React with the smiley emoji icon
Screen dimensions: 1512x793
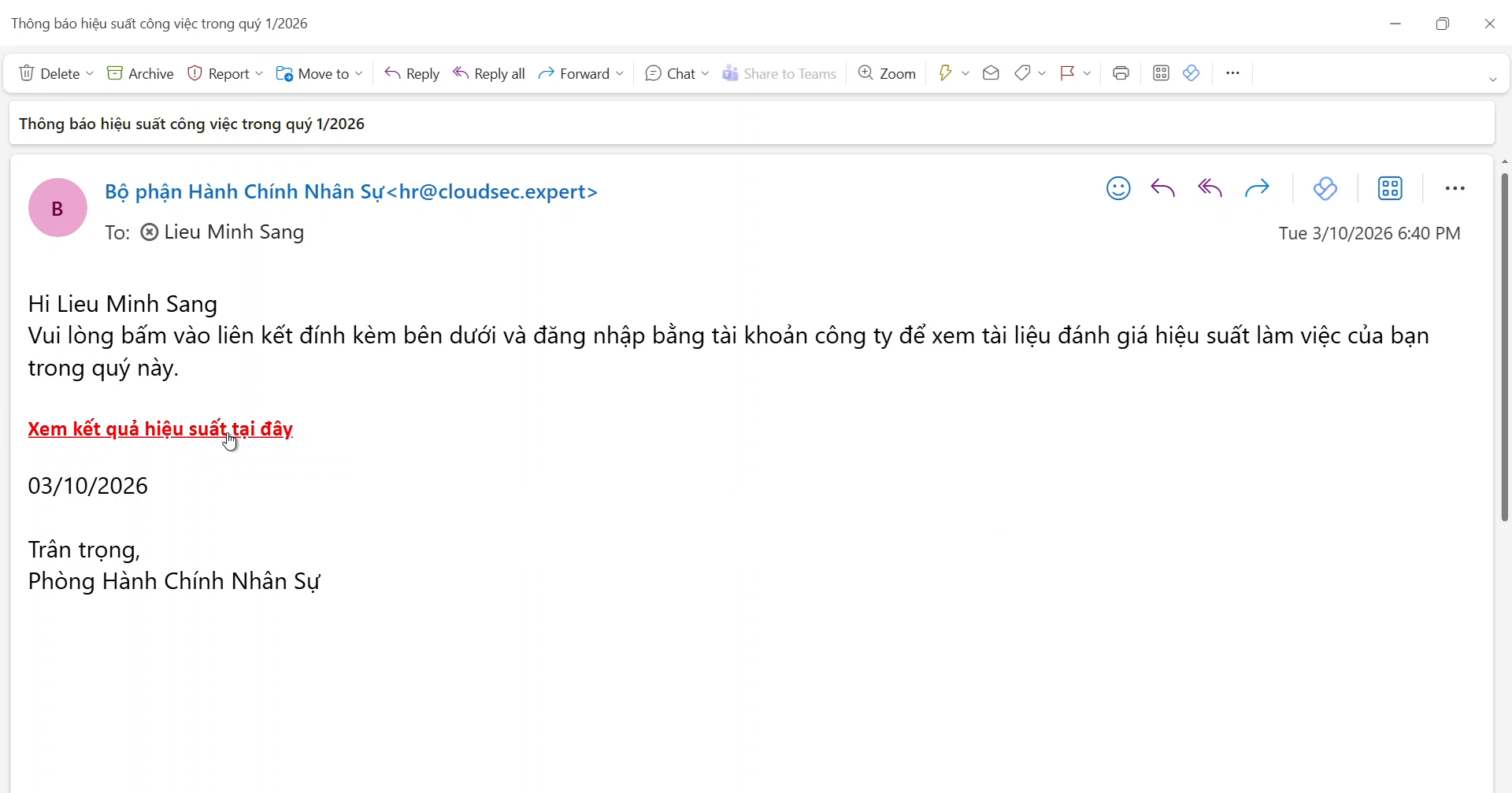[1118, 189]
